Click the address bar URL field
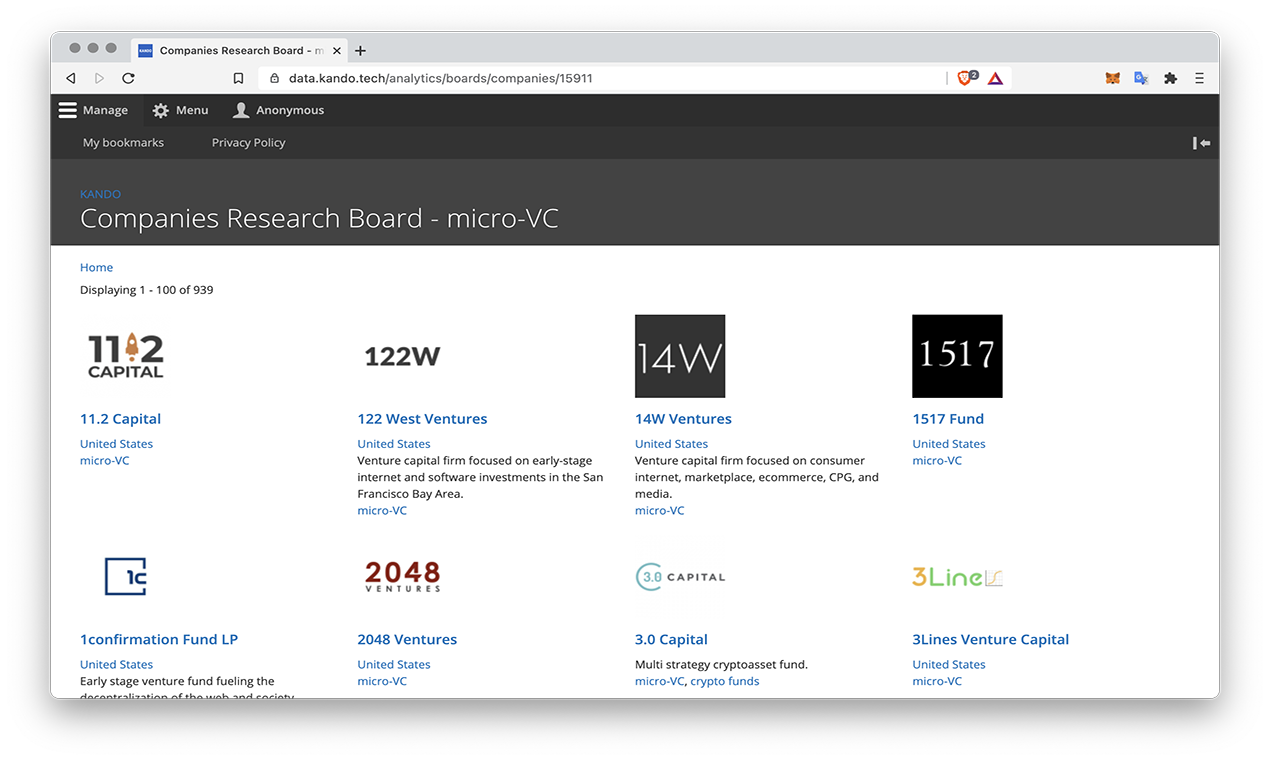 [x=600, y=78]
